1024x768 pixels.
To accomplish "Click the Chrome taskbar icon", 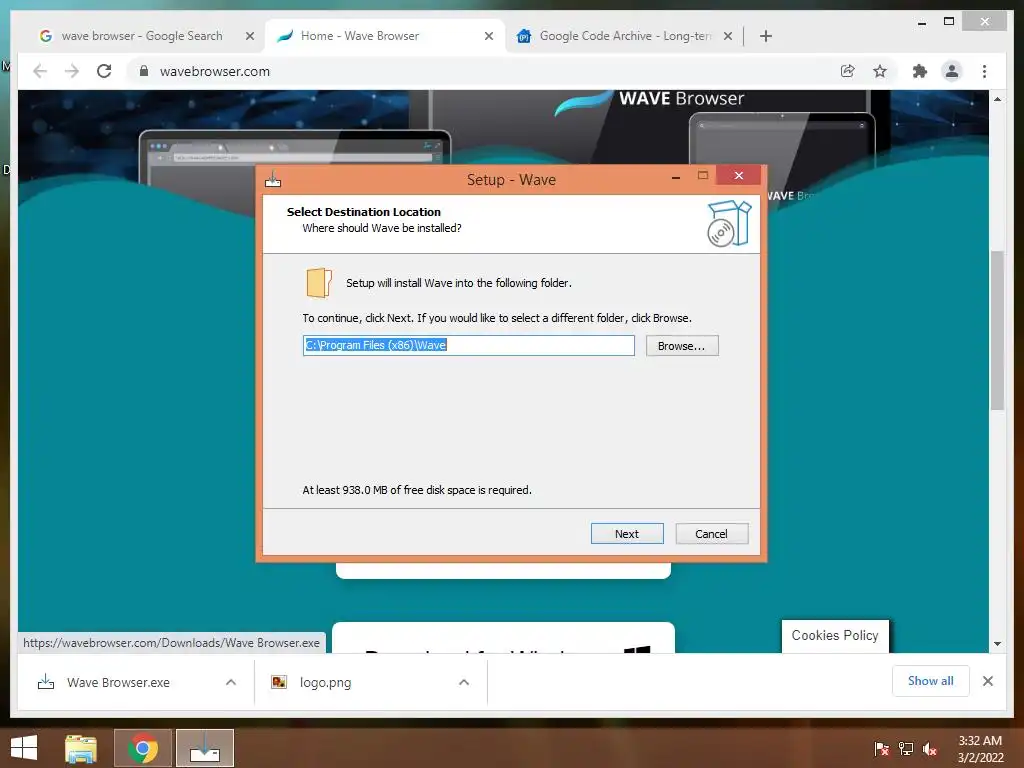I will (143, 748).
